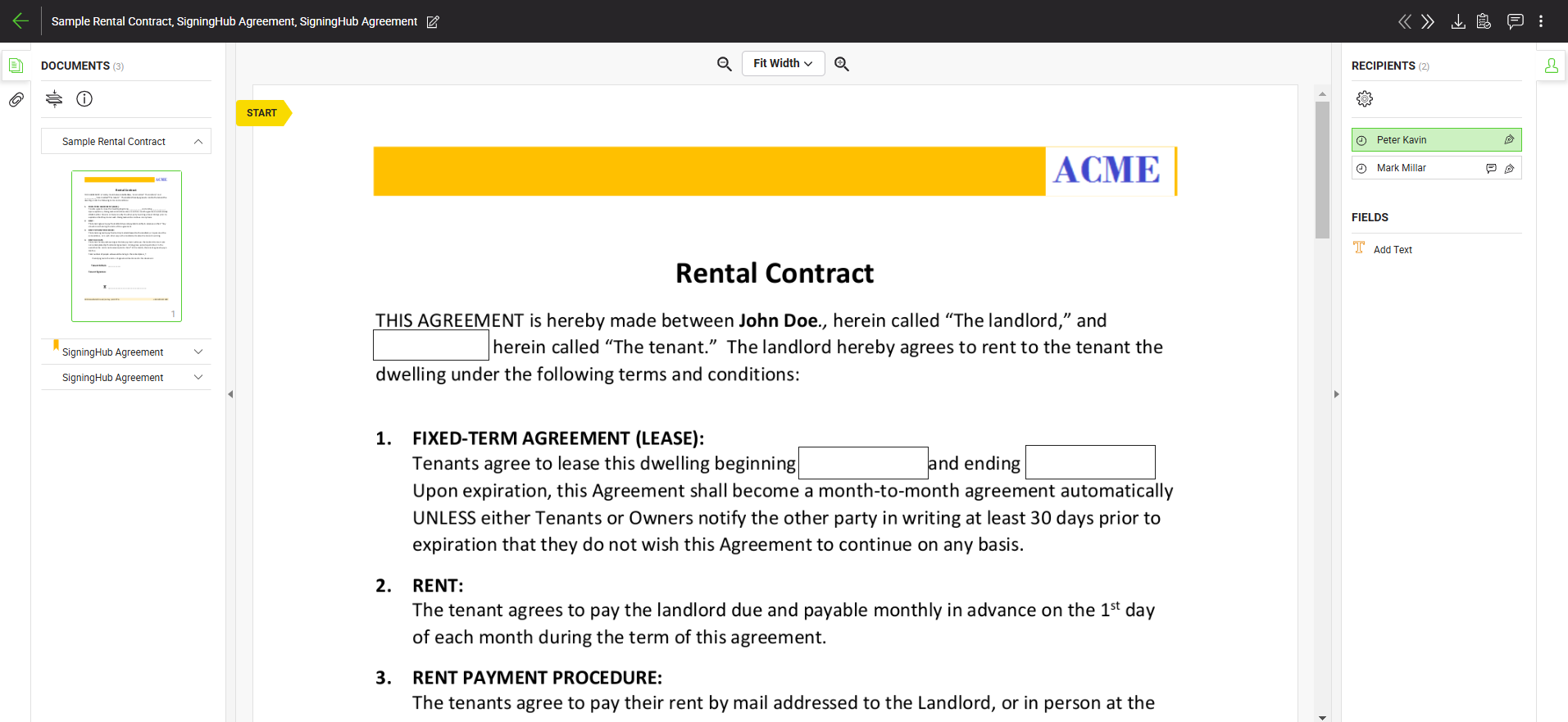1568x722 pixels.
Task: Click the tenant name input field
Action: click(431, 345)
